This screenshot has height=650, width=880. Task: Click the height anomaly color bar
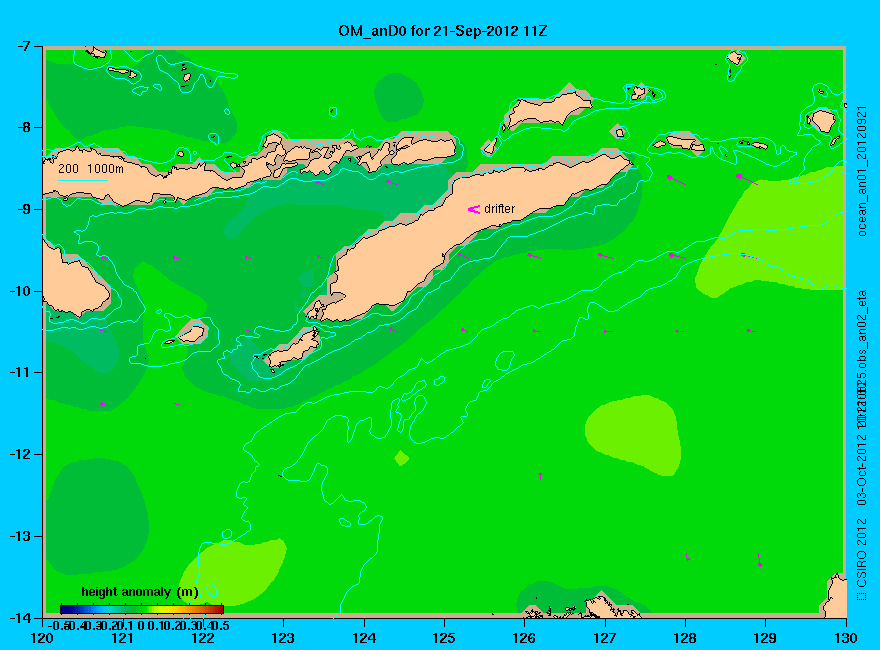click(142, 609)
